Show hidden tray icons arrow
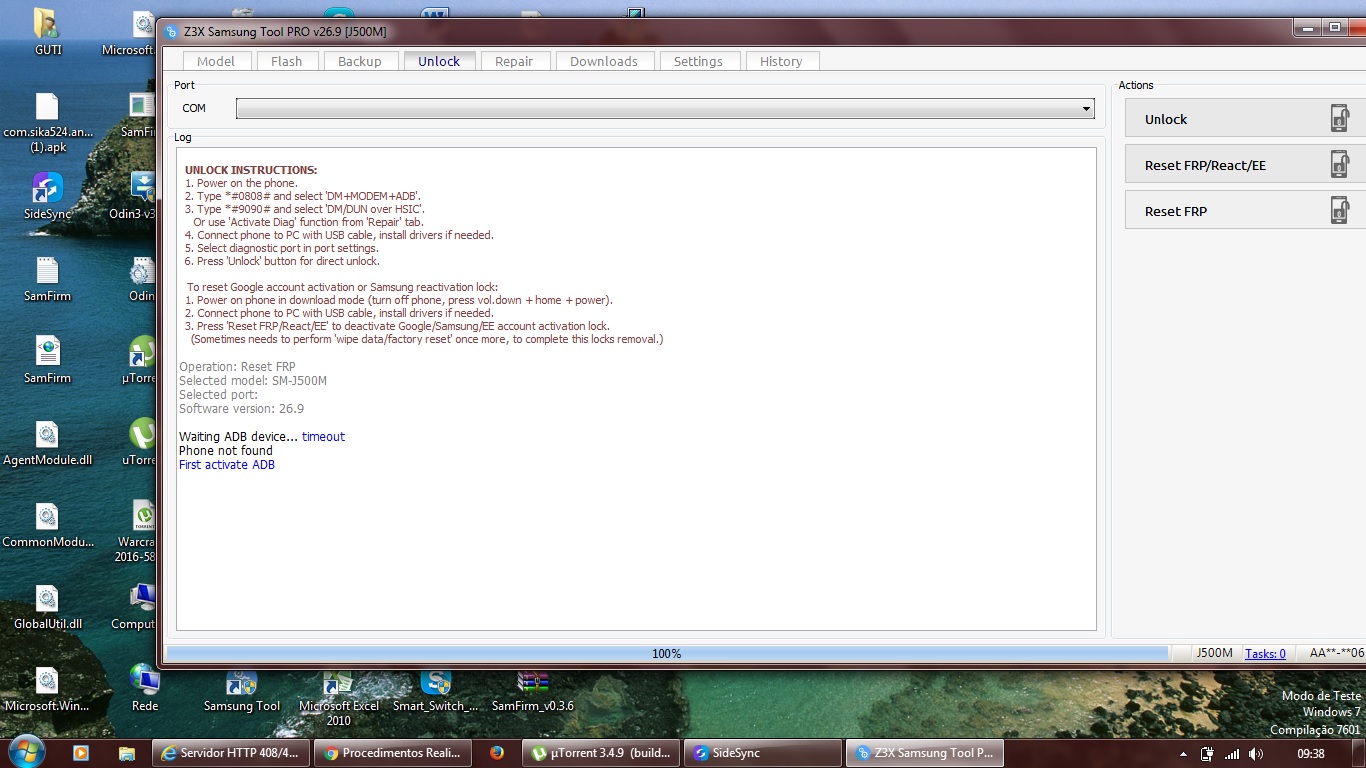The height and width of the screenshot is (768, 1366). tap(1184, 754)
